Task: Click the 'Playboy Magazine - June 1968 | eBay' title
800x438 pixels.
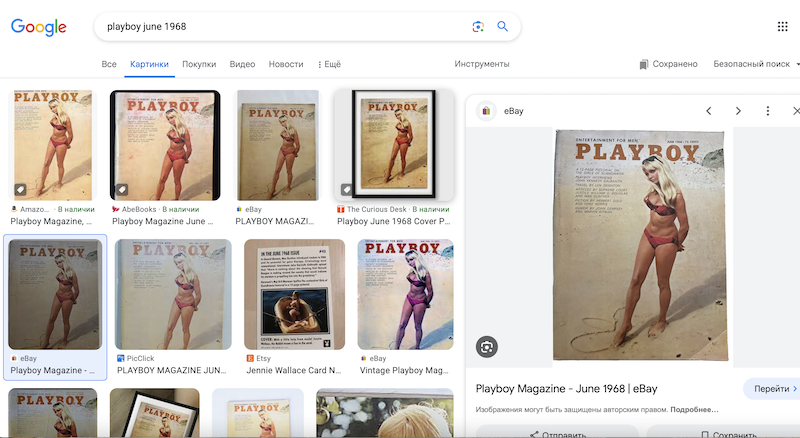Action: coord(566,389)
